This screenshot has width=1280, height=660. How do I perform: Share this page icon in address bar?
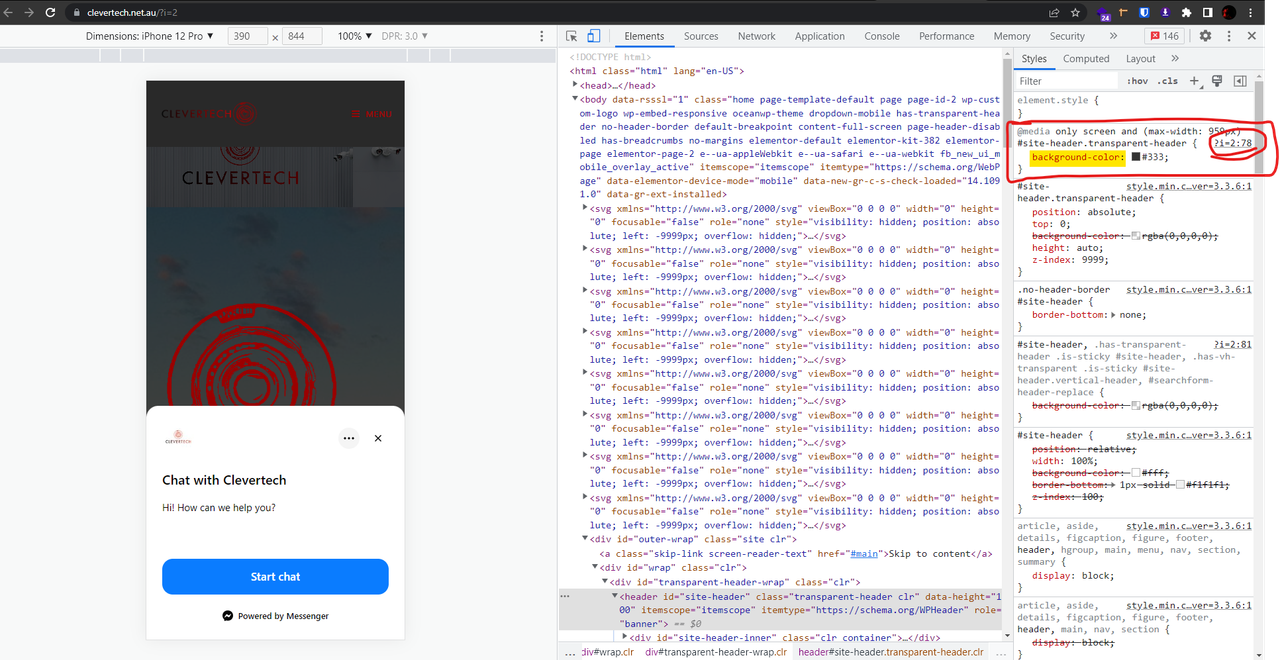1054,12
